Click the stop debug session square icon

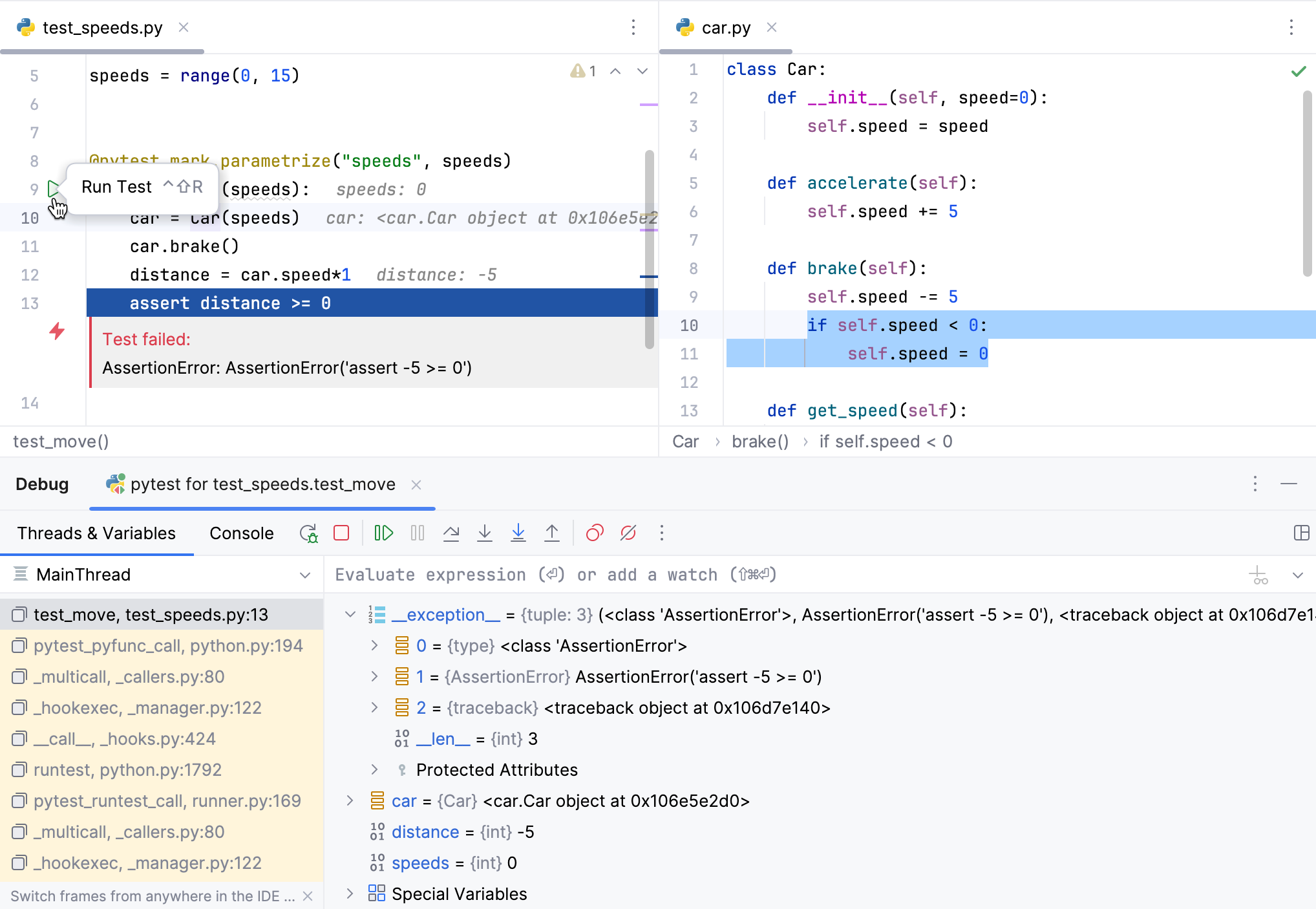[341, 533]
